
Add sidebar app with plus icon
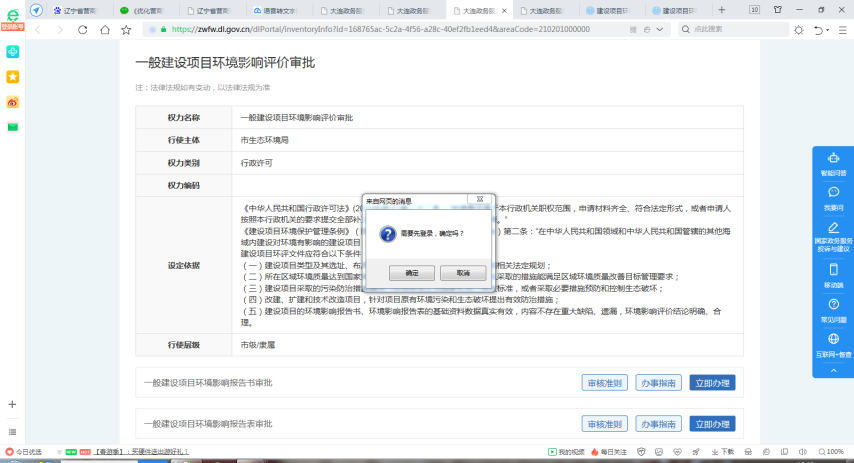point(13,404)
